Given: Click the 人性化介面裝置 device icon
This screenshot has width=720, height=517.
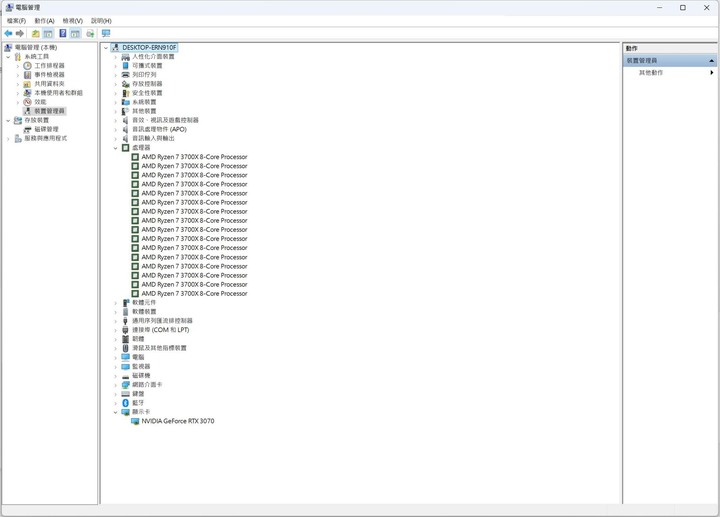Looking at the screenshot, I should 125,57.
